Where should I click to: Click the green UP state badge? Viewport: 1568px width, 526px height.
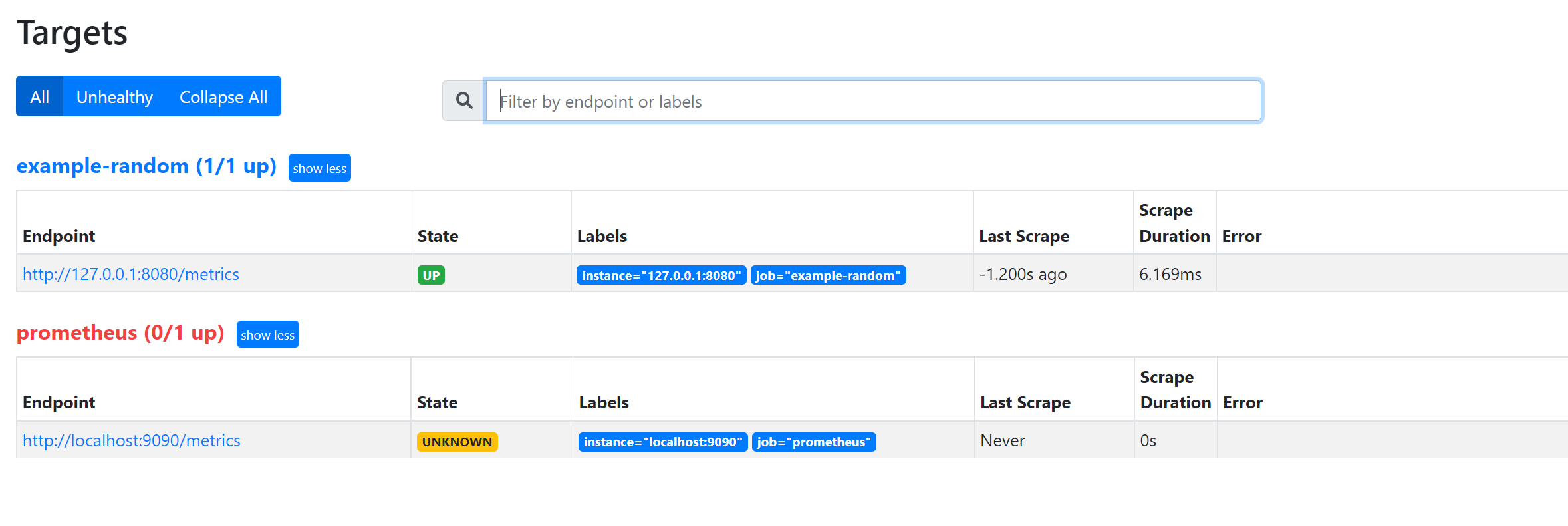coord(431,275)
